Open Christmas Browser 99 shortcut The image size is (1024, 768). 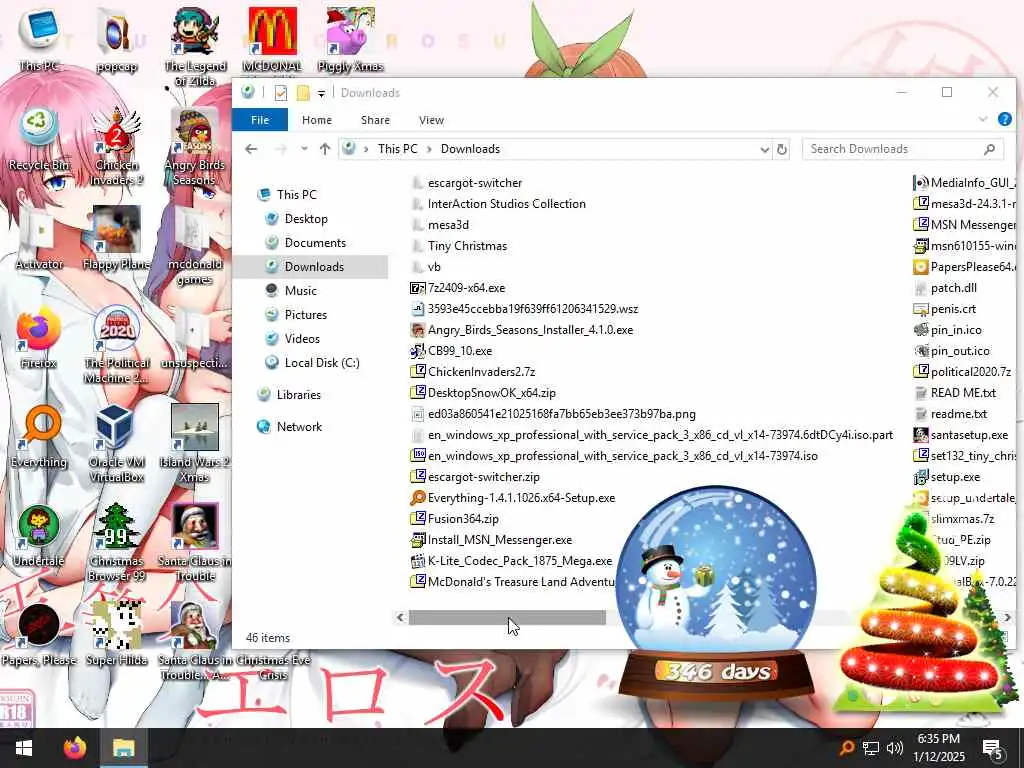pyautogui.click(x=116, y=543)
